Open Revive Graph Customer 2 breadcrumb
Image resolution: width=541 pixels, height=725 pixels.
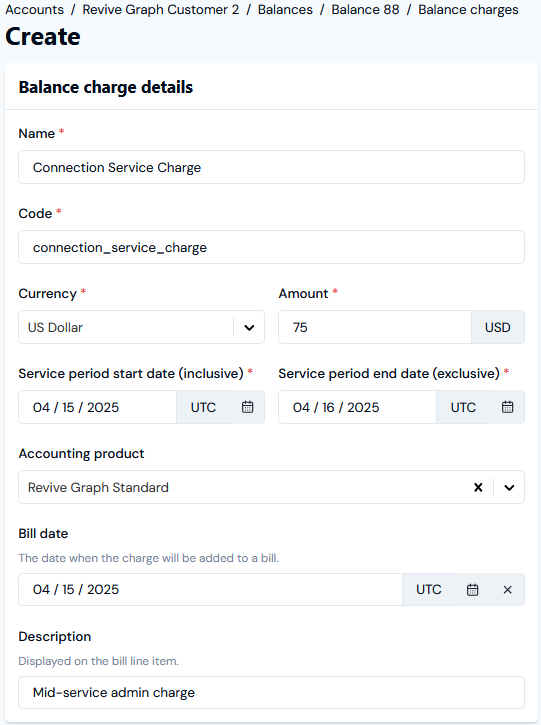pyautogui.click(x=160, y=9)
